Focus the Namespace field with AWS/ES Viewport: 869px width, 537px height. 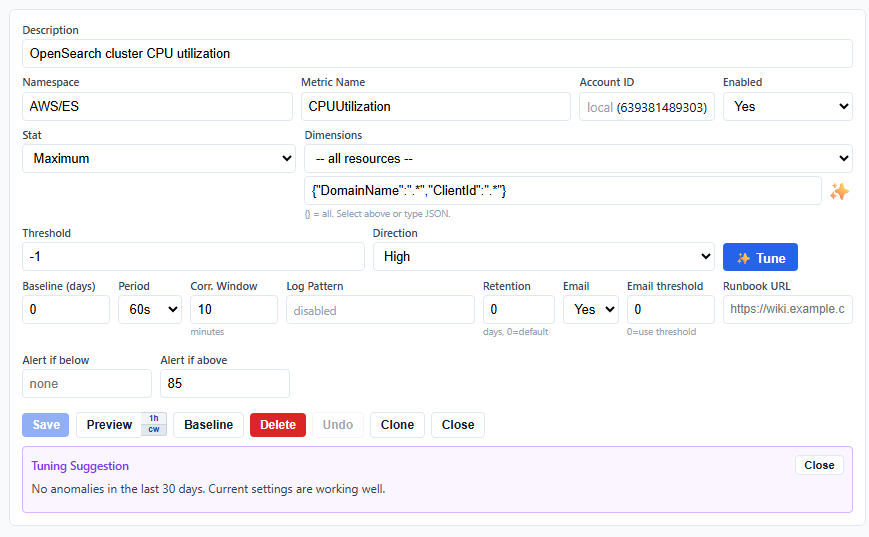coord(157,106)
